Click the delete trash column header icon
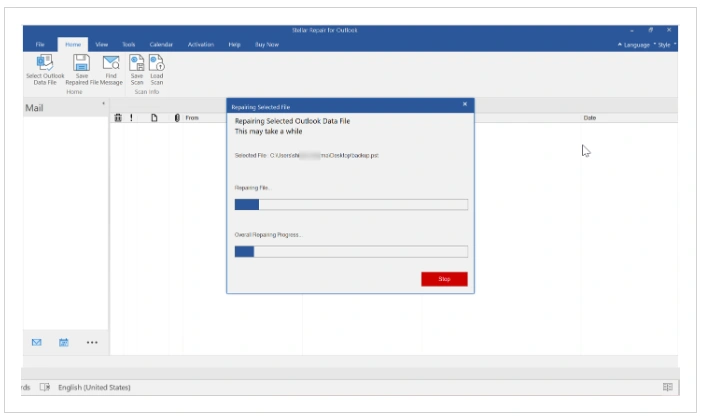Viewport: 703px width, 420px height. point(118,118)
